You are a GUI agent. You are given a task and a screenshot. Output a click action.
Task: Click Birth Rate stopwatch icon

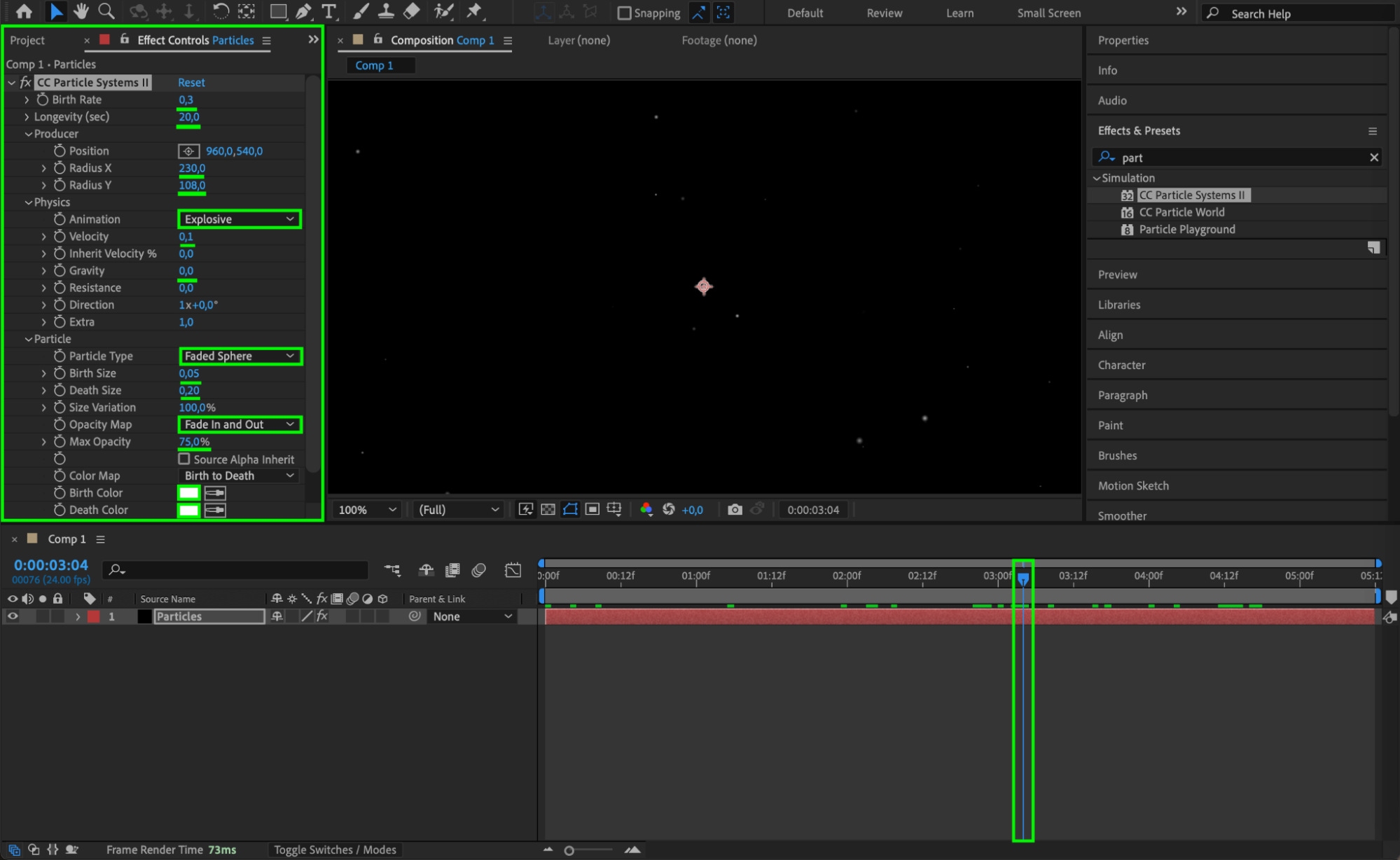(43, 99)
